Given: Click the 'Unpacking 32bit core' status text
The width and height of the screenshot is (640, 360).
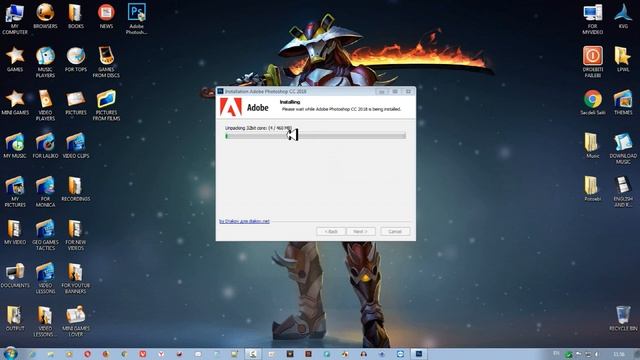Looking at the screenshot, I should click(x=258, y=128).
